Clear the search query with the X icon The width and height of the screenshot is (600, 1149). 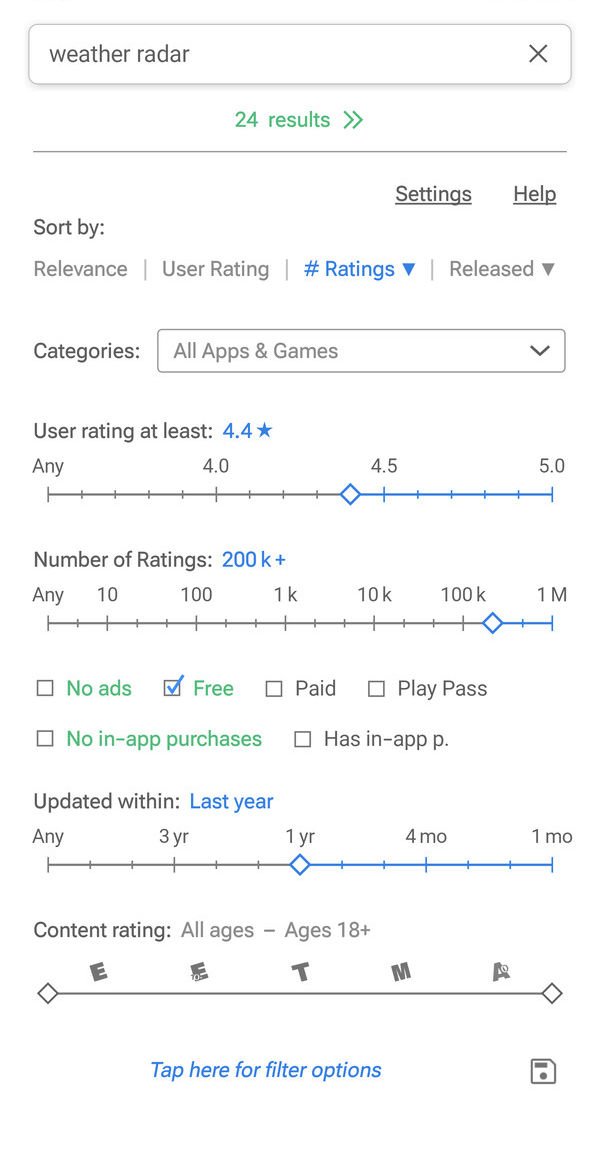pos(538,54)
